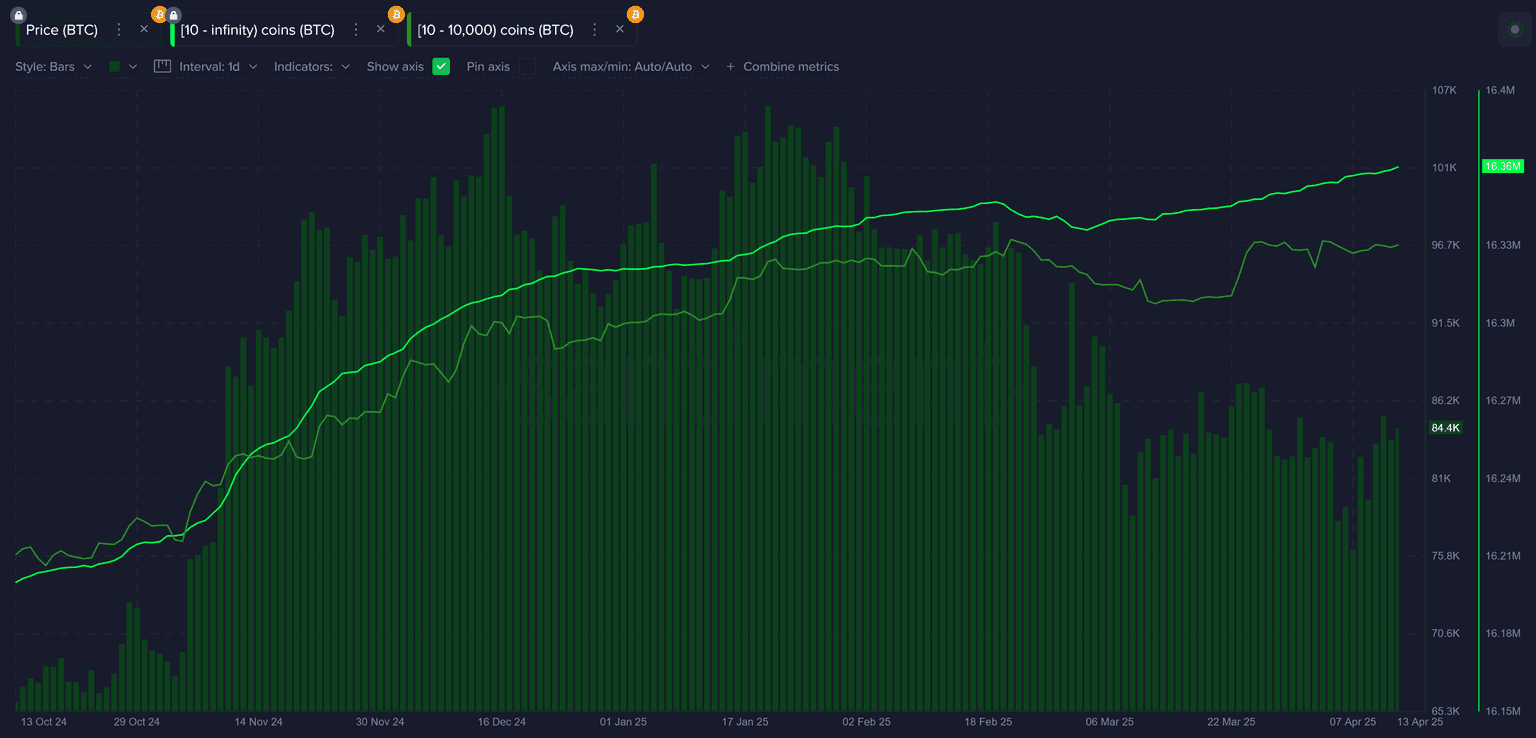Open the Price (BTC) three-dot options menu
The image size is (1536, 738).
coord(119,30)
